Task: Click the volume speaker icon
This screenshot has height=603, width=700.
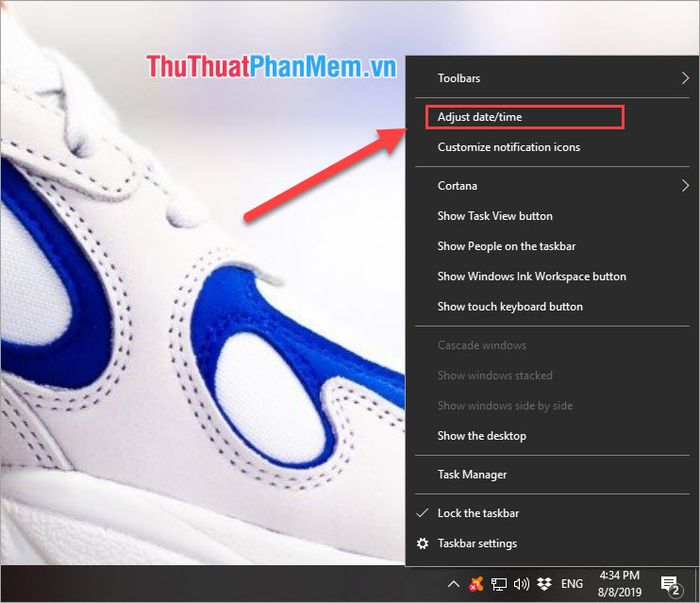Action: (521, 584)
